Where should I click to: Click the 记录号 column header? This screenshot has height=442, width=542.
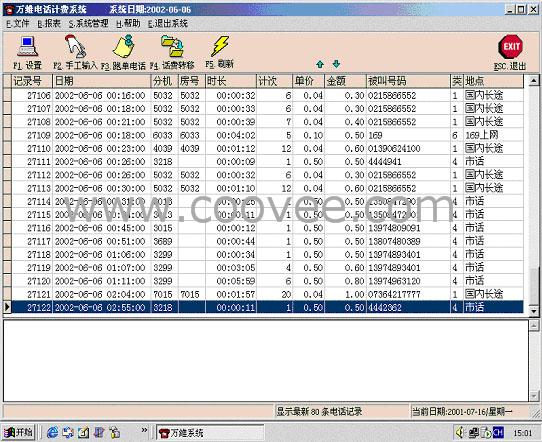[32, 81]
